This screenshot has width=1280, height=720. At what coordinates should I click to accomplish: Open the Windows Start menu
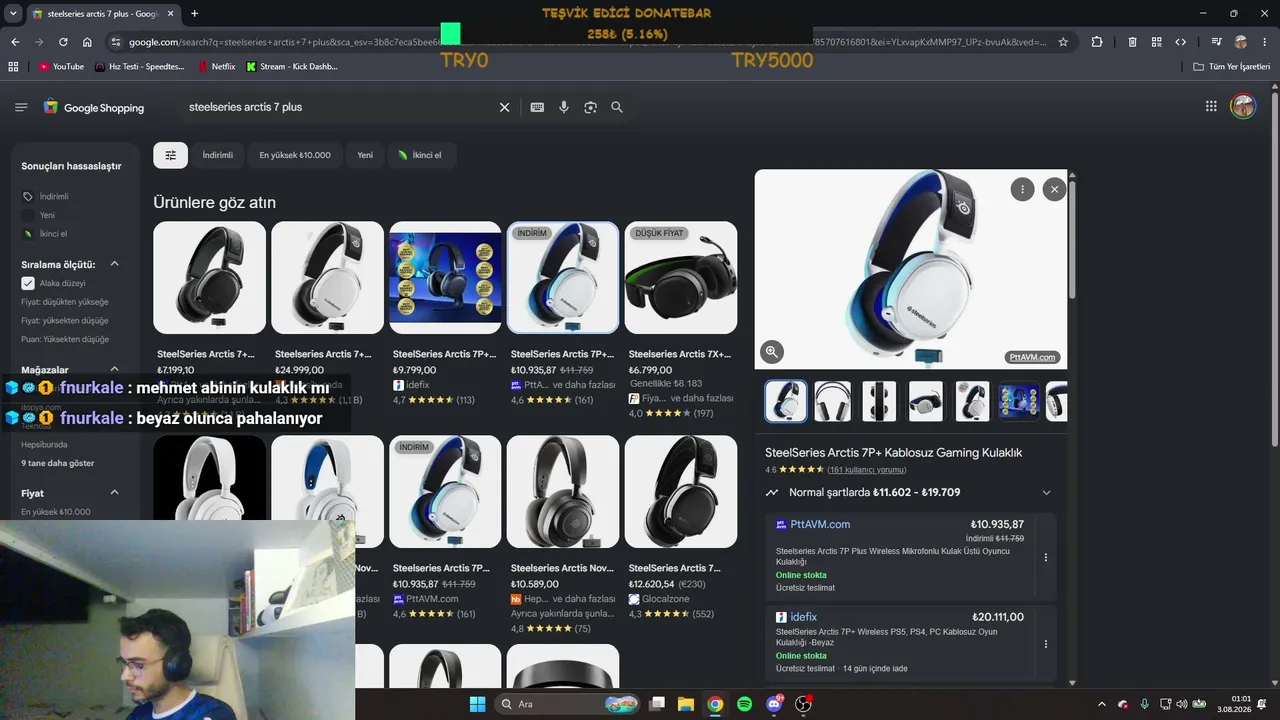(x=477, y=704)
